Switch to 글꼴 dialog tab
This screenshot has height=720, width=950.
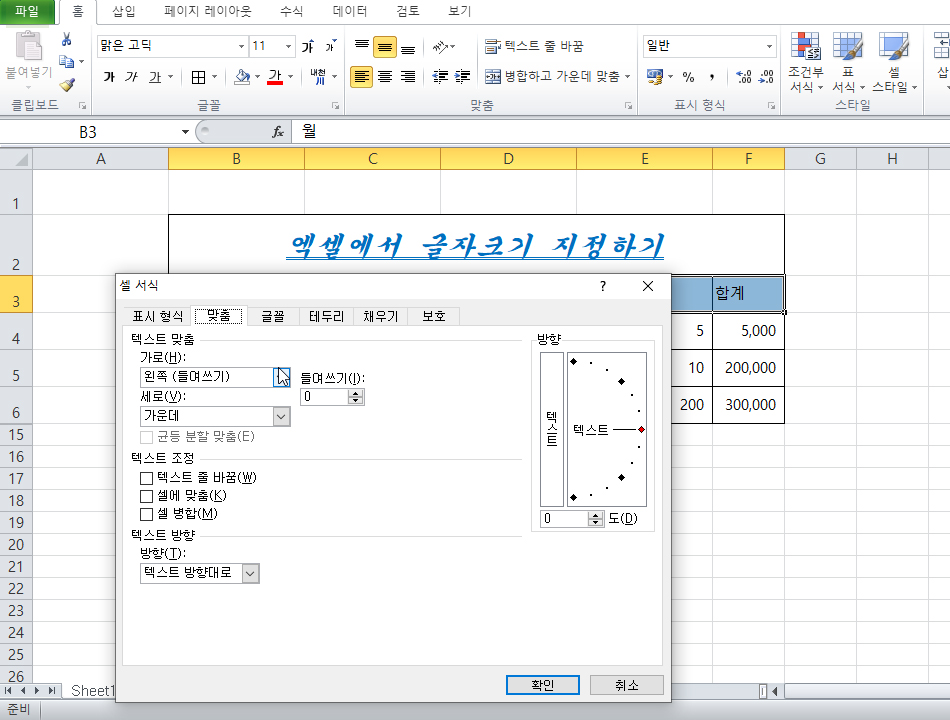273,316
